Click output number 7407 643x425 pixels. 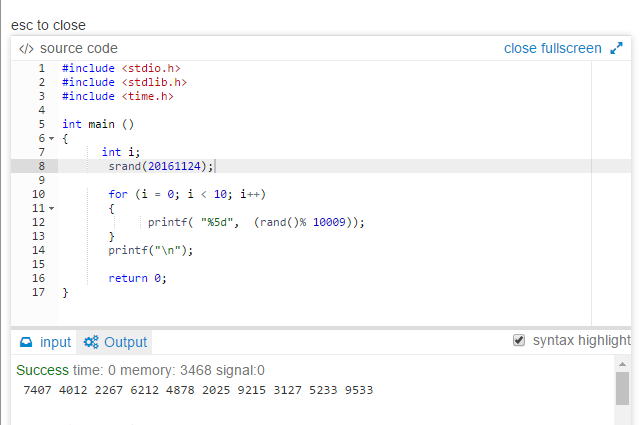(x=37, y=390)
